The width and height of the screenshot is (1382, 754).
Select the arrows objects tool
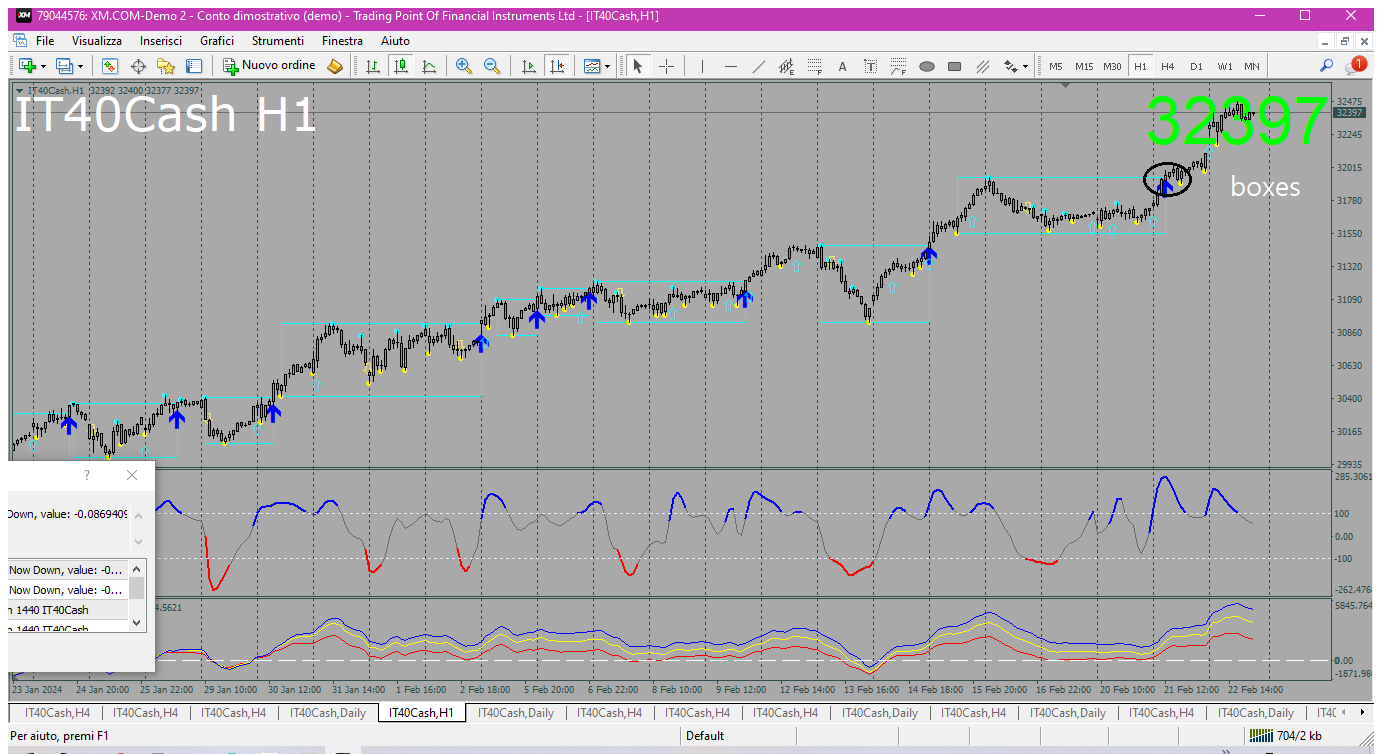coord(1010,66)
